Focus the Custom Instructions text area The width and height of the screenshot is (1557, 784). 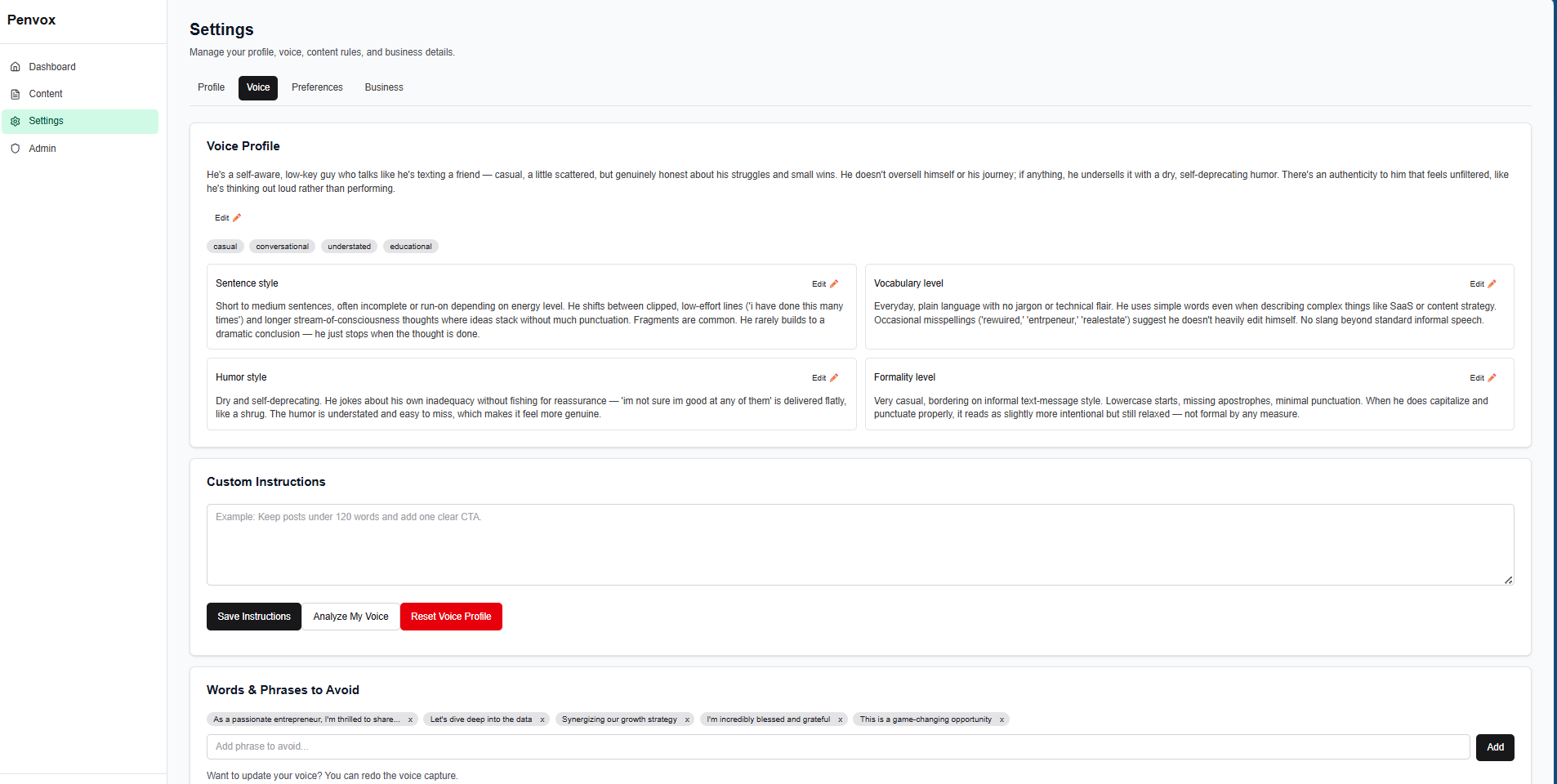[x=860, y=545]
